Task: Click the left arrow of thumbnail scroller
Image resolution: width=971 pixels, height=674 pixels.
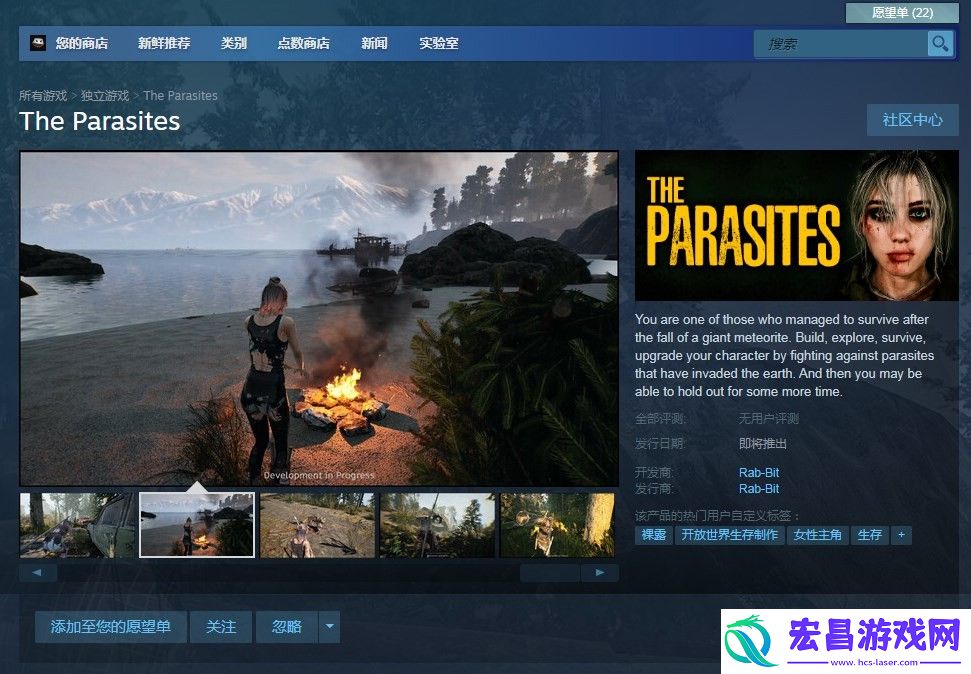Action: click(x=38, y=572)
